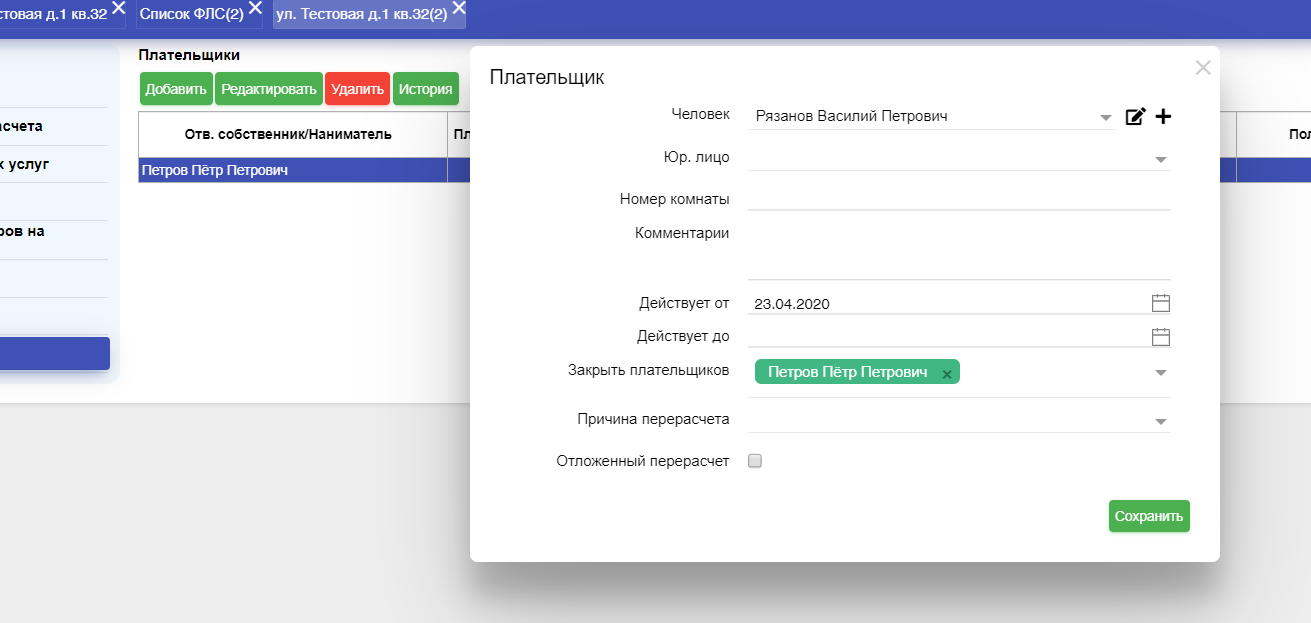
Task: Expand the Человек dropdown
Action: [1106, 118]
